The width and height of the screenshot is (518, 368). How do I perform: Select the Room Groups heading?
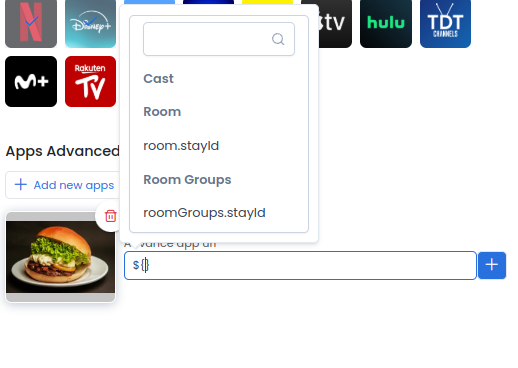pos(187,180)
